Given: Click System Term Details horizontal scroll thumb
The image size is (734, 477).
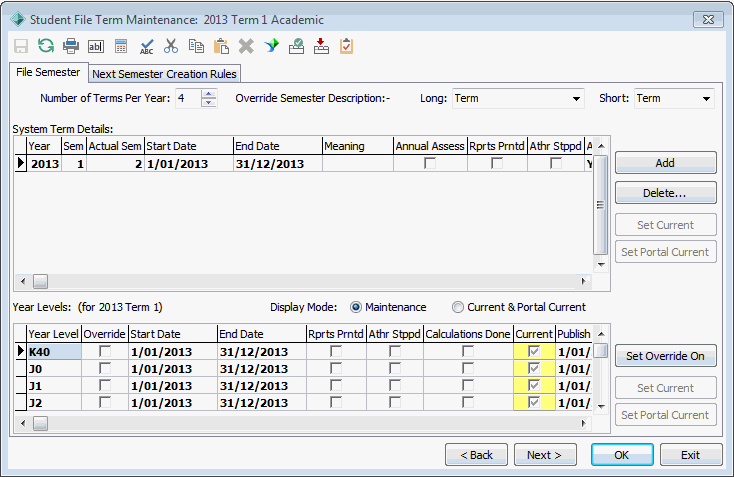Looking at the screenshot, I should pyautogui.click(x=40, y=281).
